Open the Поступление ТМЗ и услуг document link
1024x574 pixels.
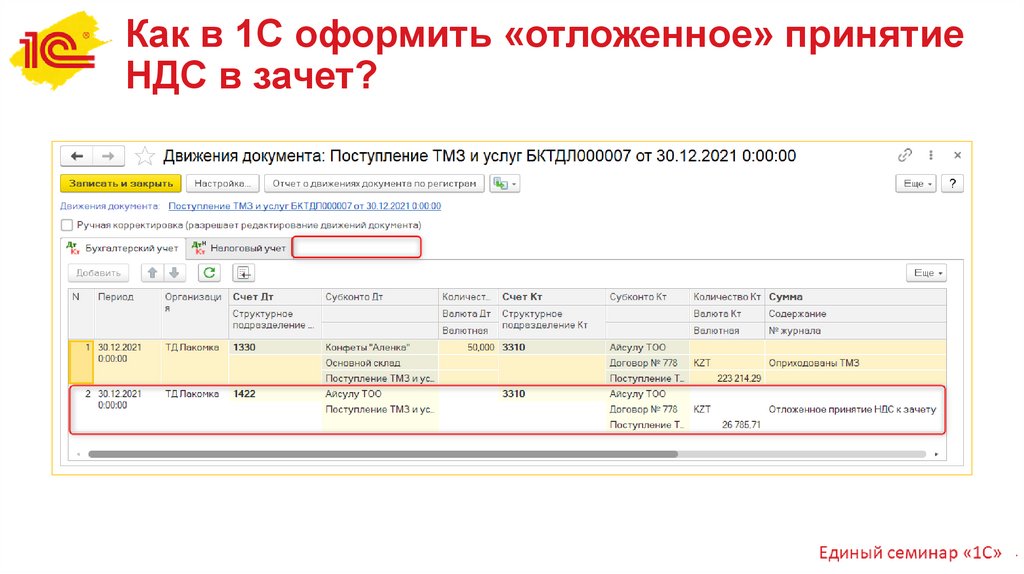pyautogui.click(x=304, y=206)
